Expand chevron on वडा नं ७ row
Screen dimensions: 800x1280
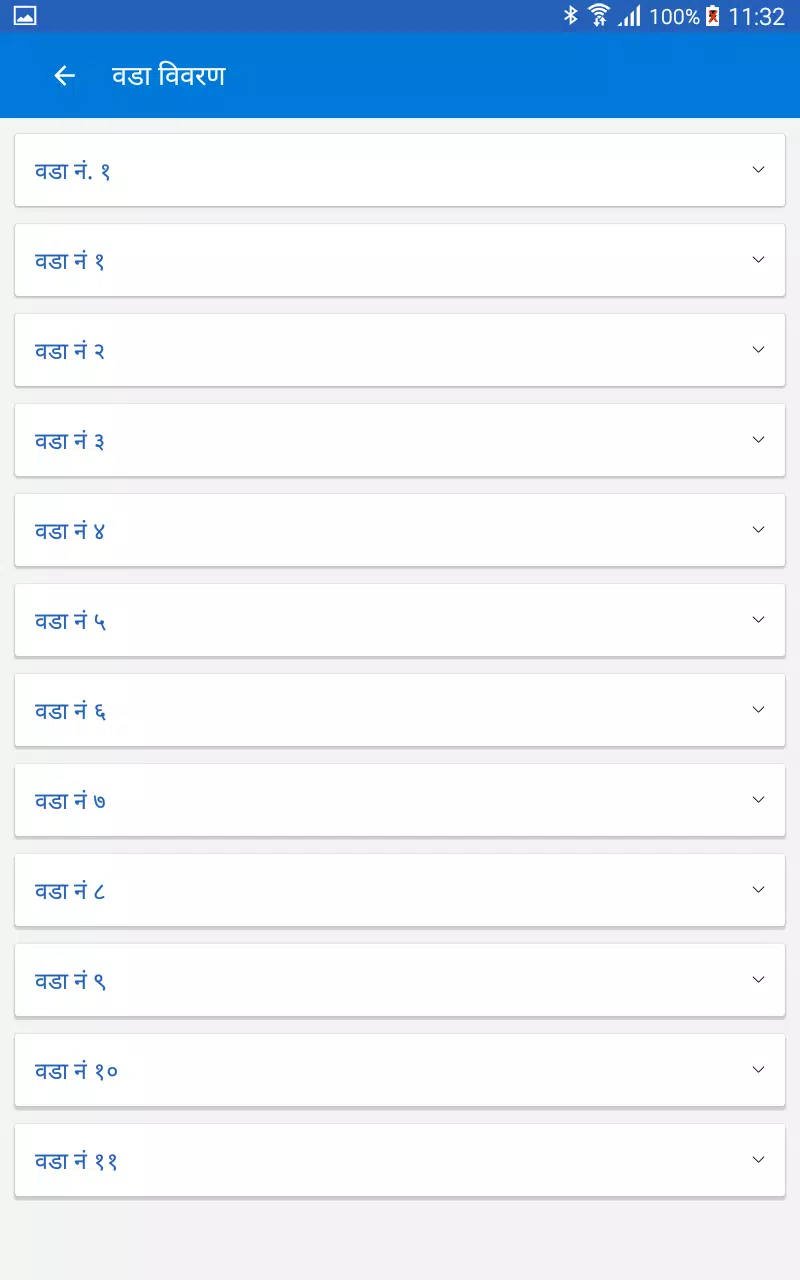pyautogui.click(x=759, y=800)
